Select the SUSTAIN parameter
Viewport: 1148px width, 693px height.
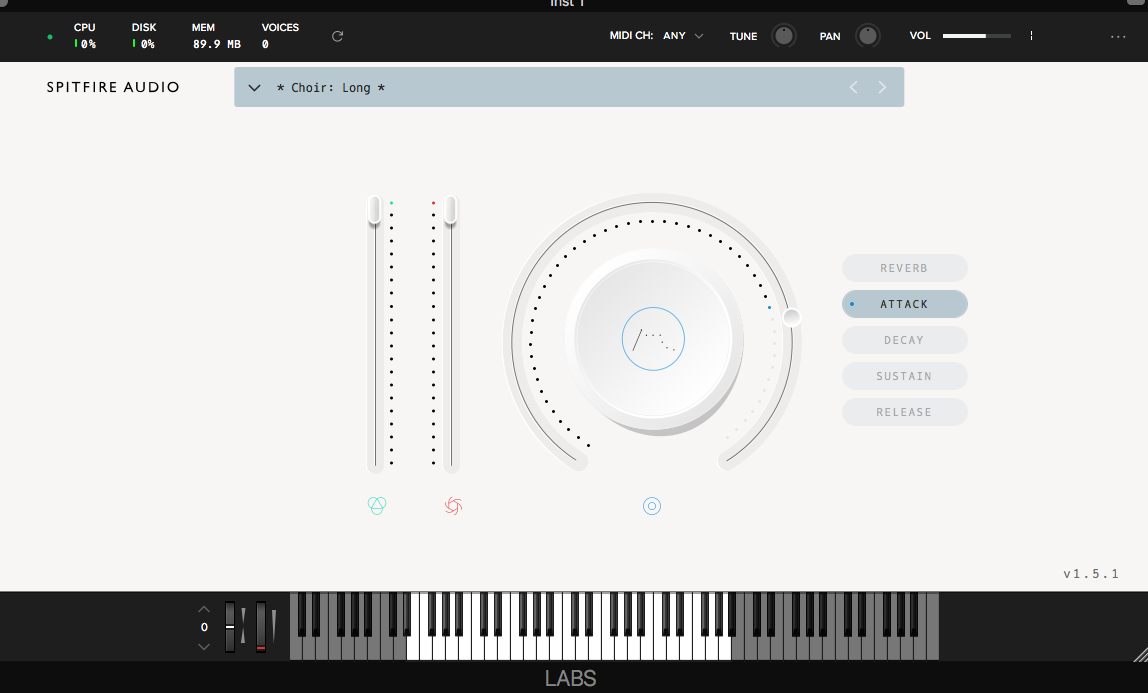[x=904, y=375]
